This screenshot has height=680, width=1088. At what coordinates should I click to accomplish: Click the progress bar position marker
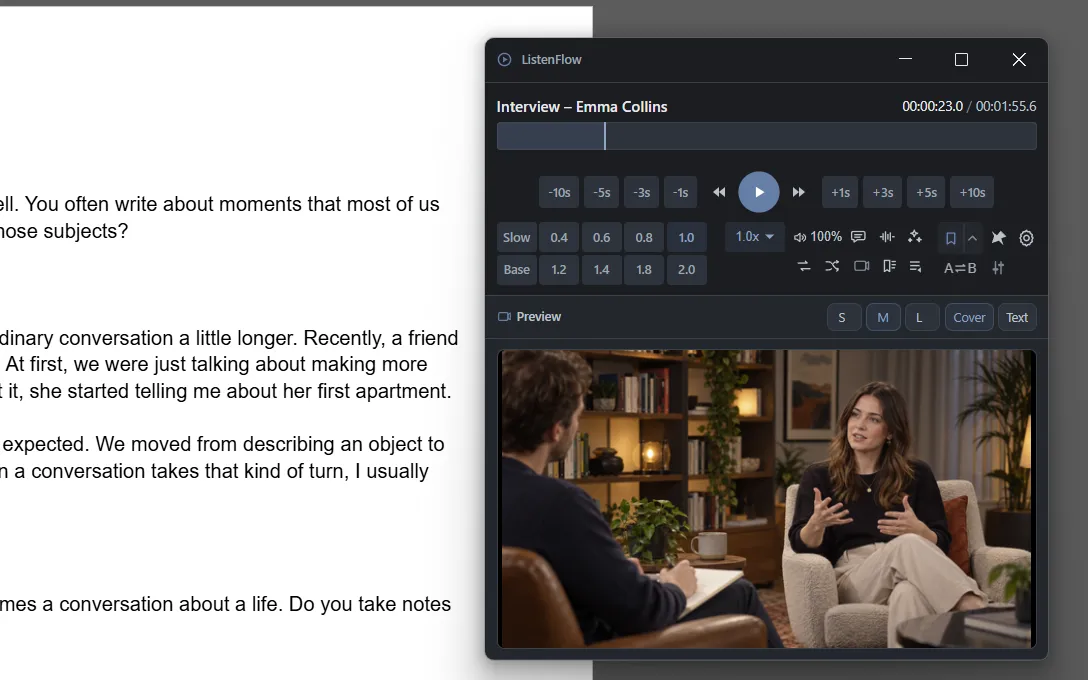(605, 136)
